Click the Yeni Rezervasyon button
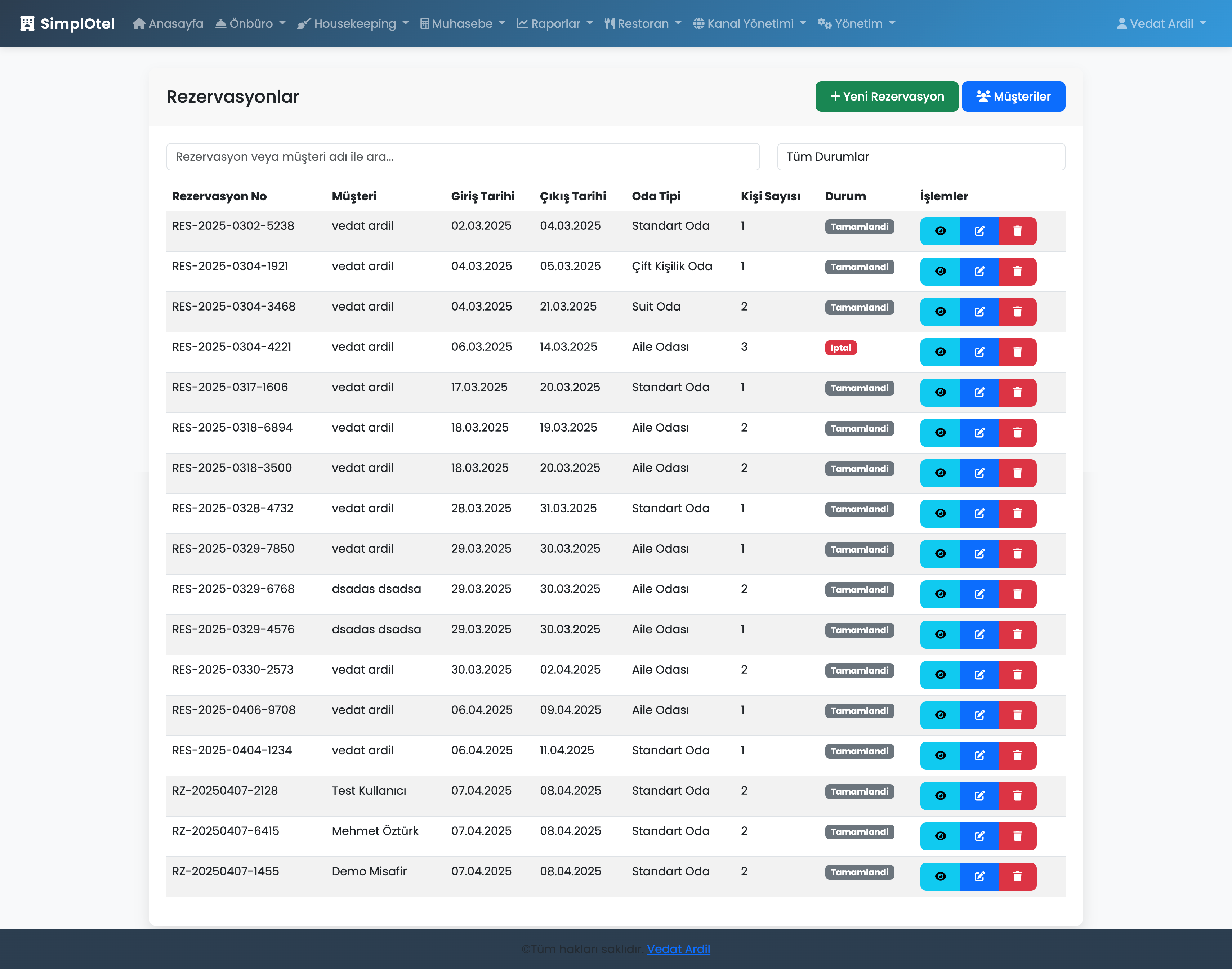 click(x=887, y=97)
